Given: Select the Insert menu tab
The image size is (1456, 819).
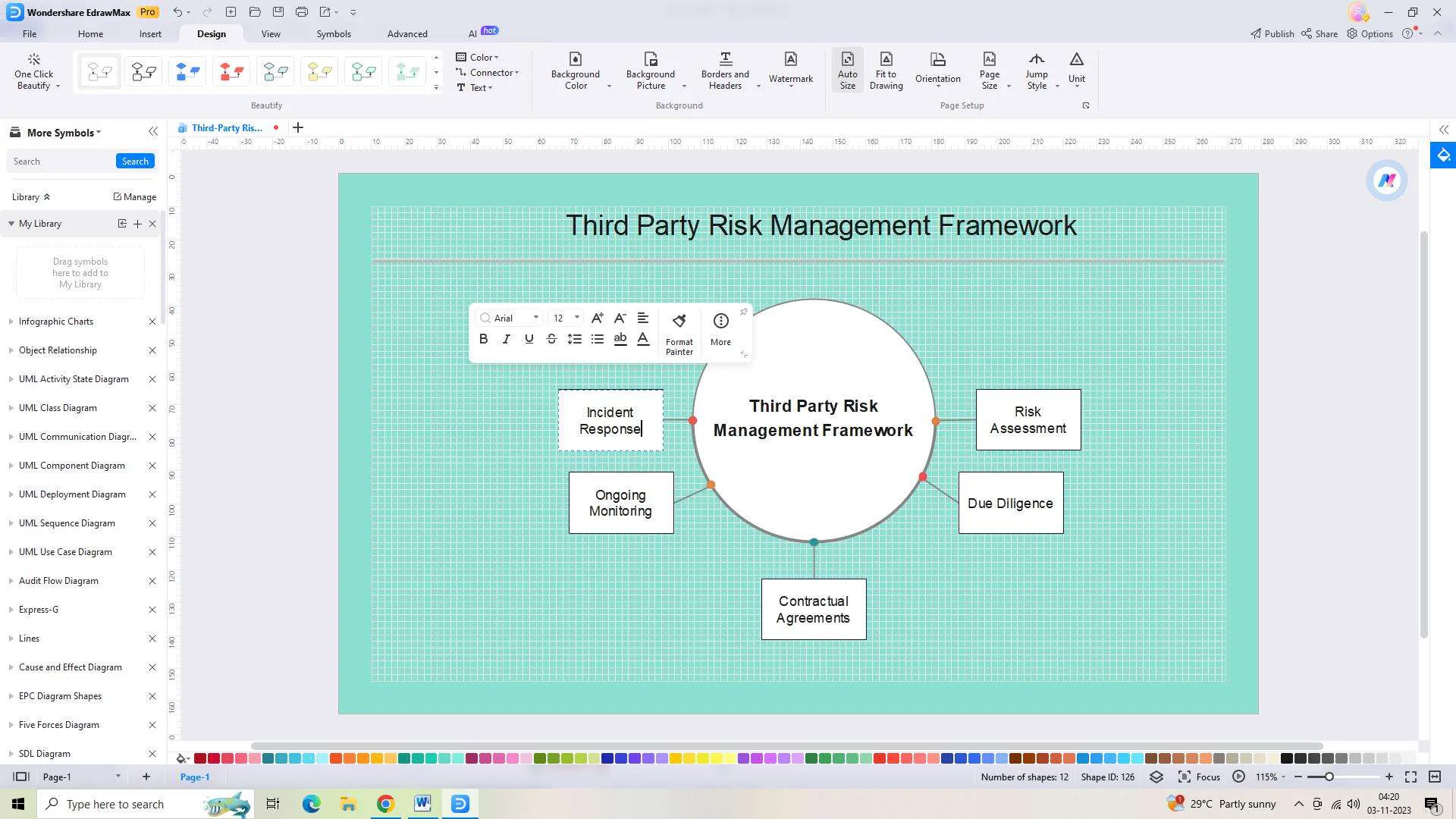Looking at the screenshot, I should (x=150, y=33).
